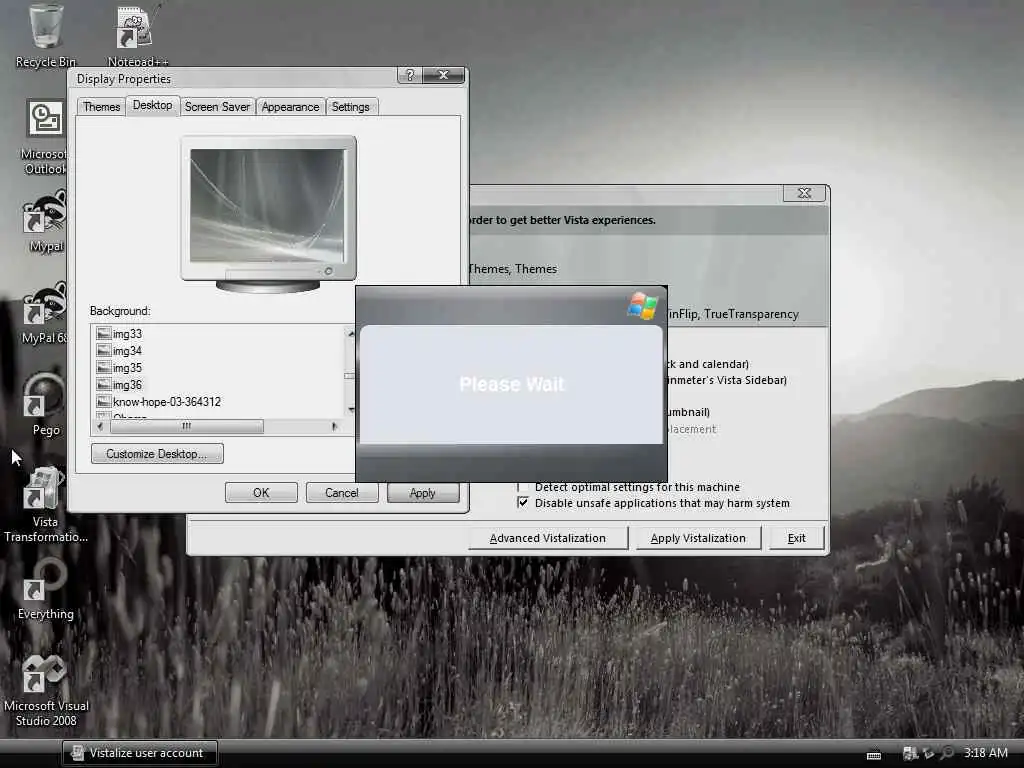Viewport: 1024px width, 768px height.
Task: Click the keyboard icon in the taskbar
Action: point(874,755)
